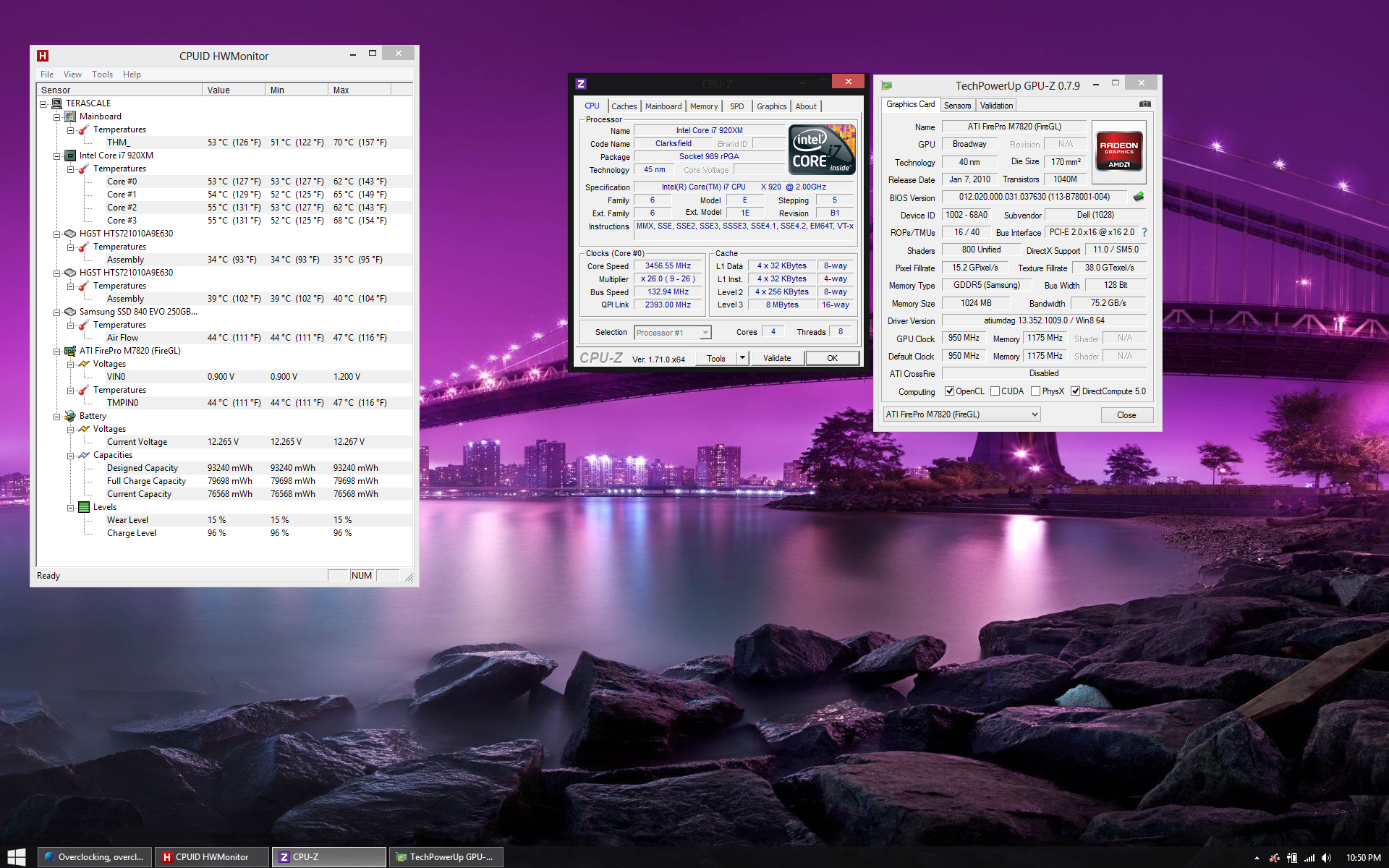Switch to Overclocking browser taskbar button
The height and width of the screenshot is (868, 1389).
click(x=95, y=857)
